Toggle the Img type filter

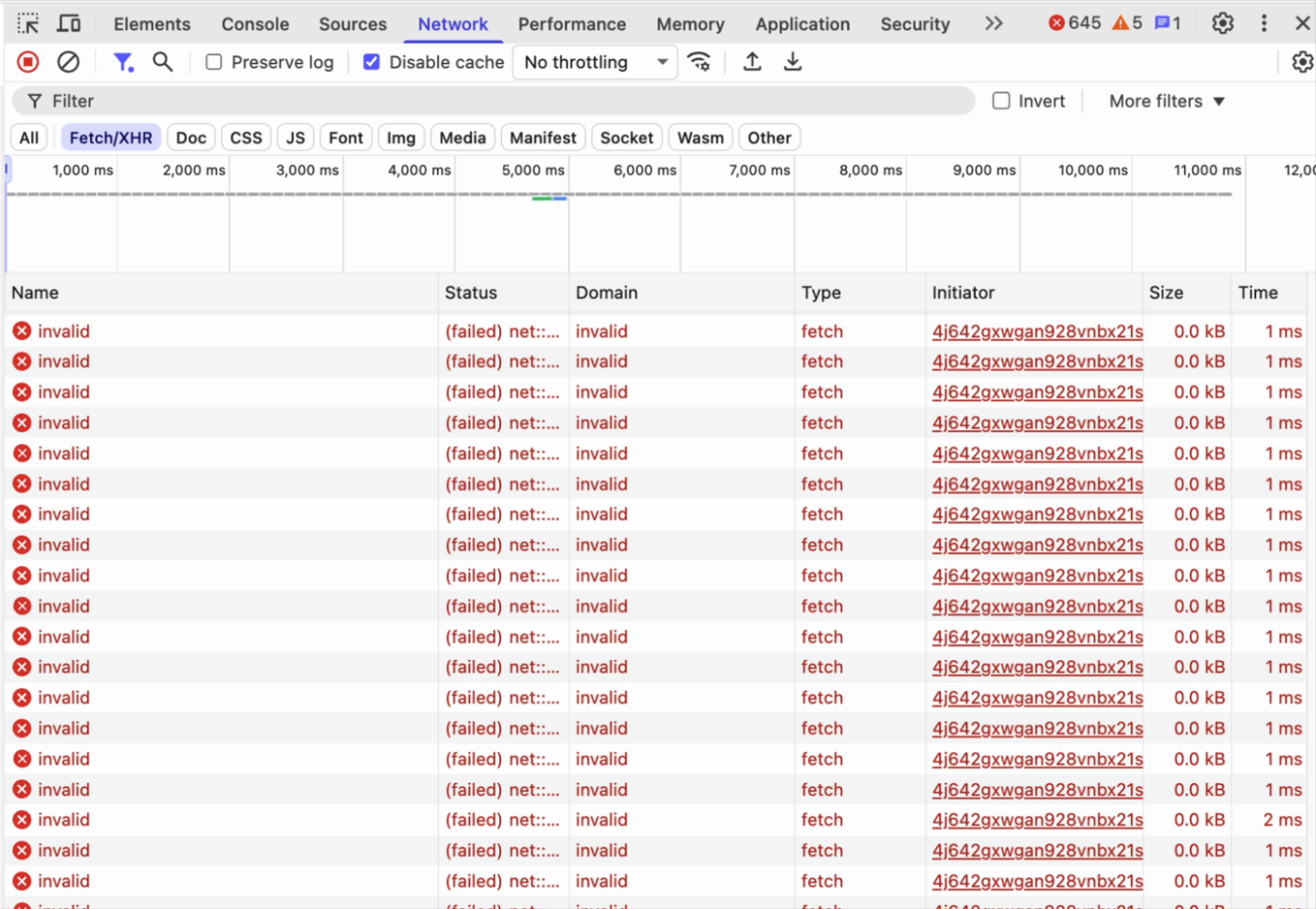tap(401, 138)
